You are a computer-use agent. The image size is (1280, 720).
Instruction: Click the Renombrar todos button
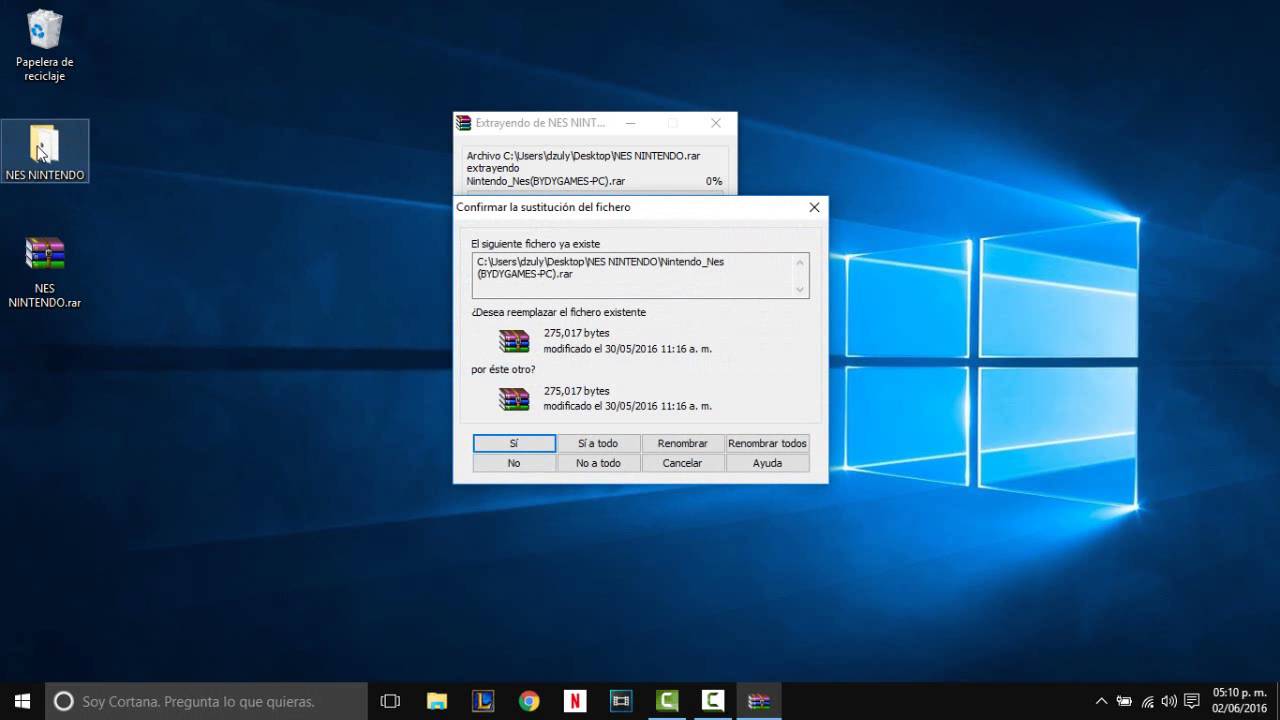[x=767, y=443]
